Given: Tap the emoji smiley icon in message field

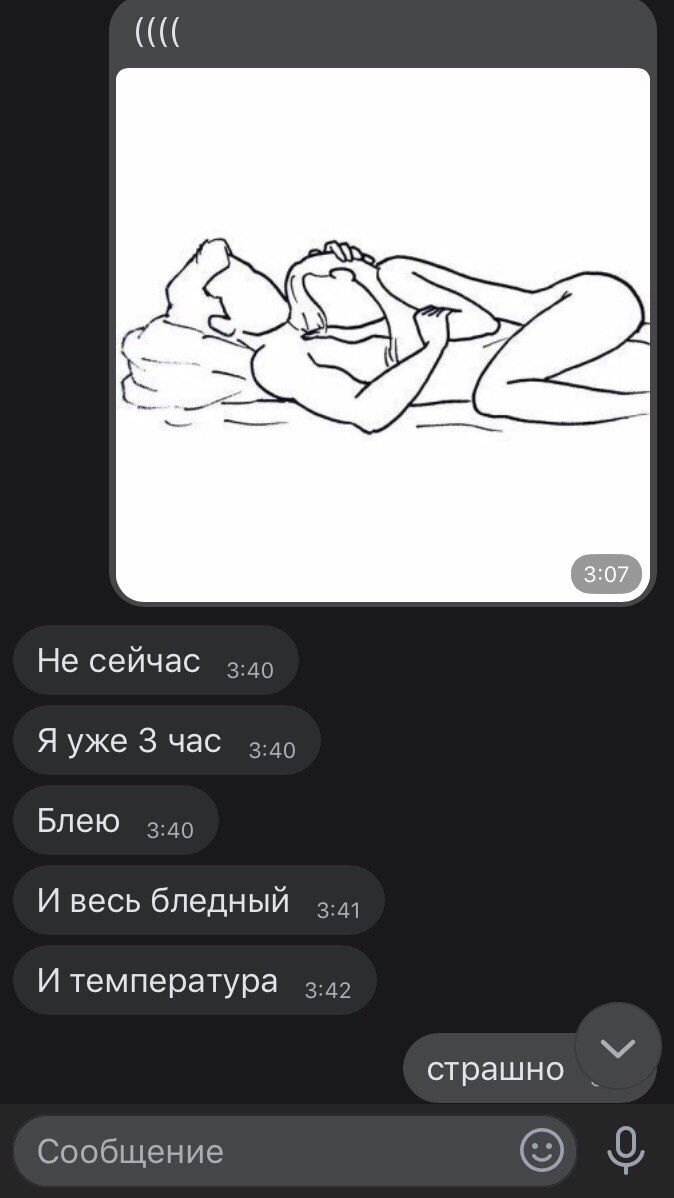Looking at the screenshot, I should click(x=542, y=1150).
